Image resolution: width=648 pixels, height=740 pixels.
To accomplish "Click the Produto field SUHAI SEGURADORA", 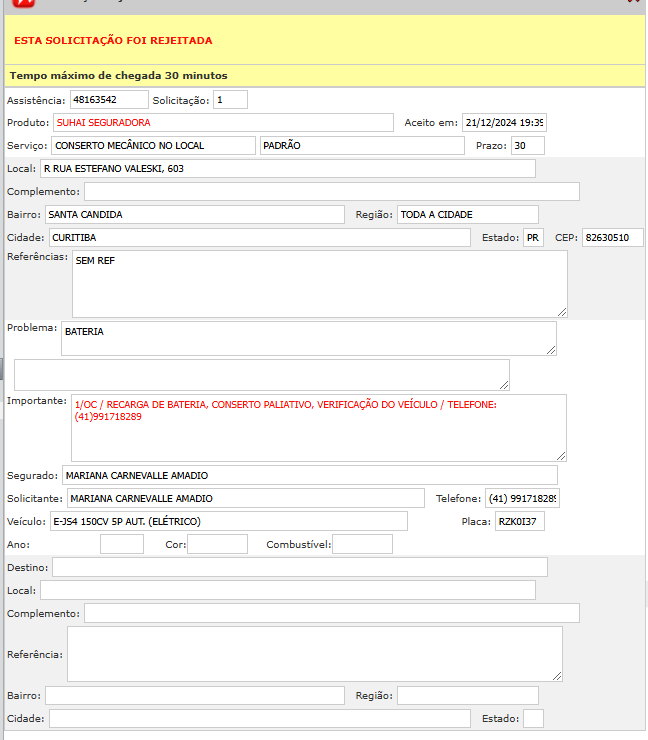I will pos(223,122).
